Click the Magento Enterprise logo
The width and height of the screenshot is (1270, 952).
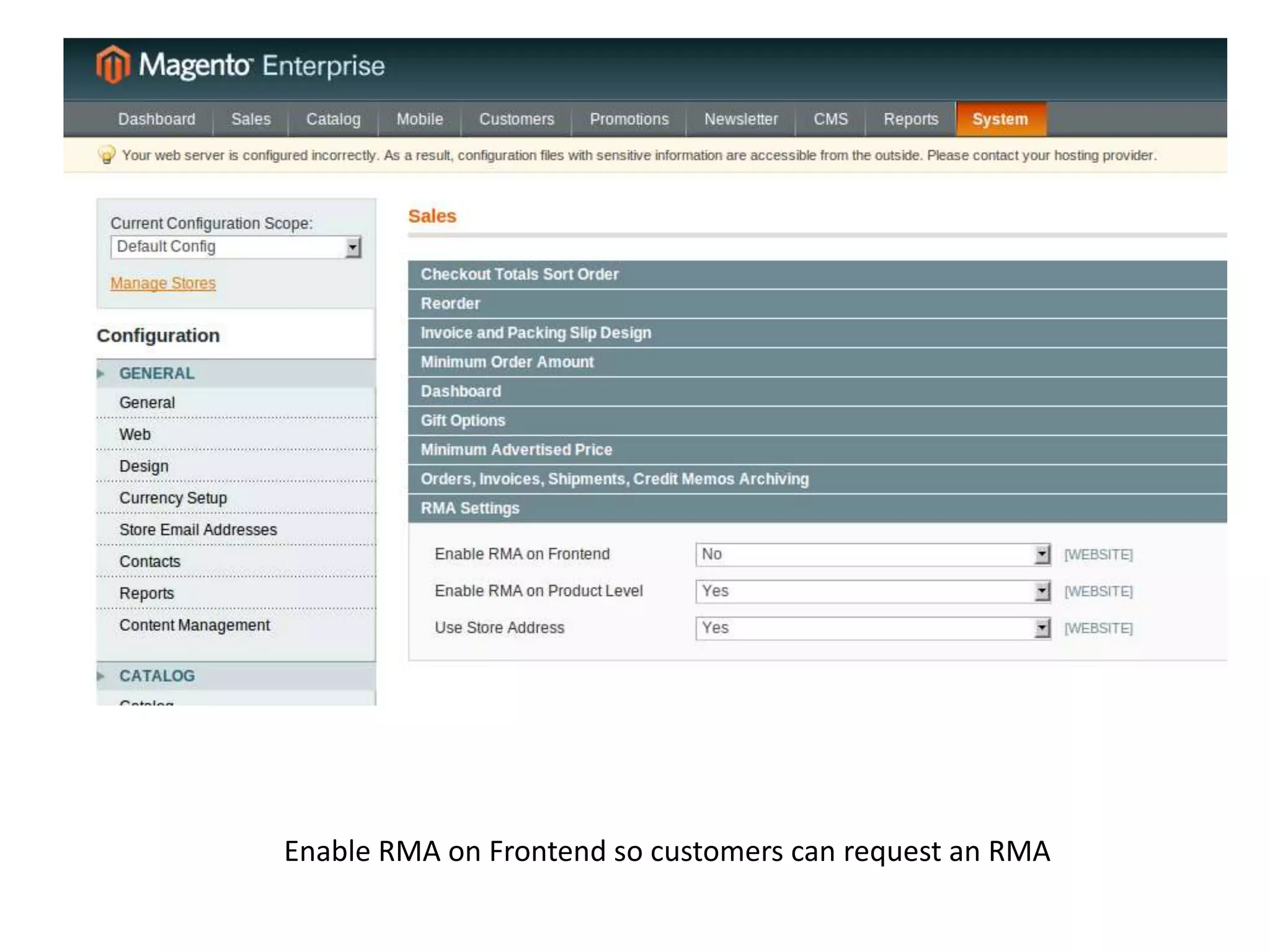pos(241,65)
